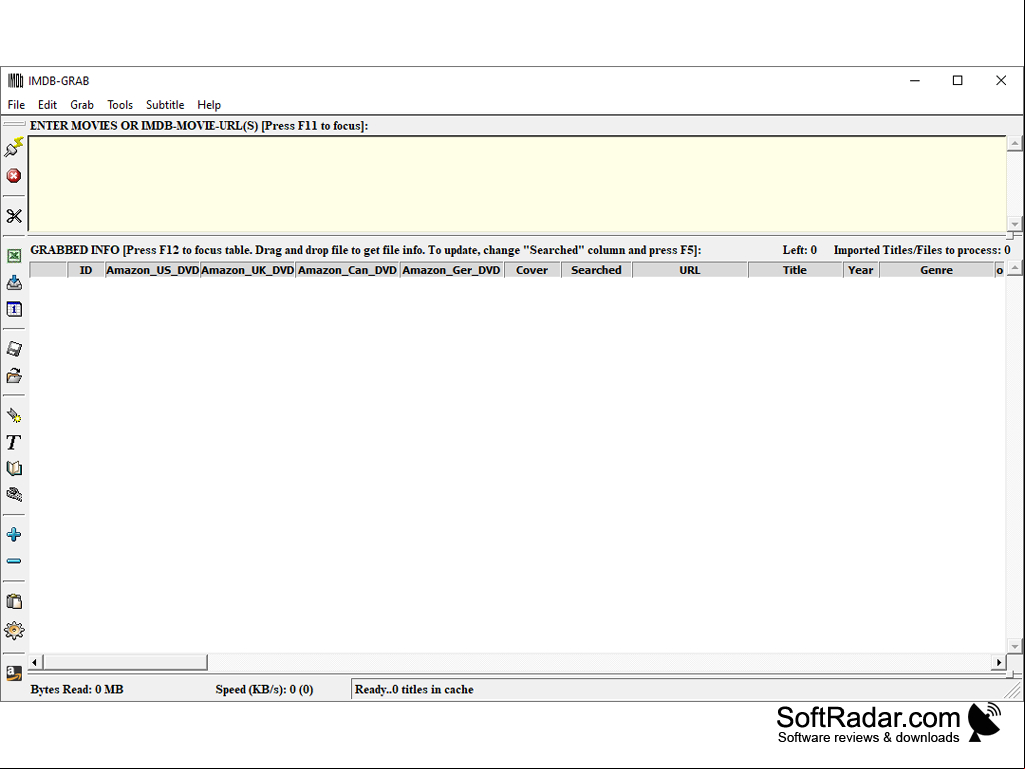The image size is (1025, 769).
Task: Click the horizontal scrollbar thumb
Action: tap(125, 662)
